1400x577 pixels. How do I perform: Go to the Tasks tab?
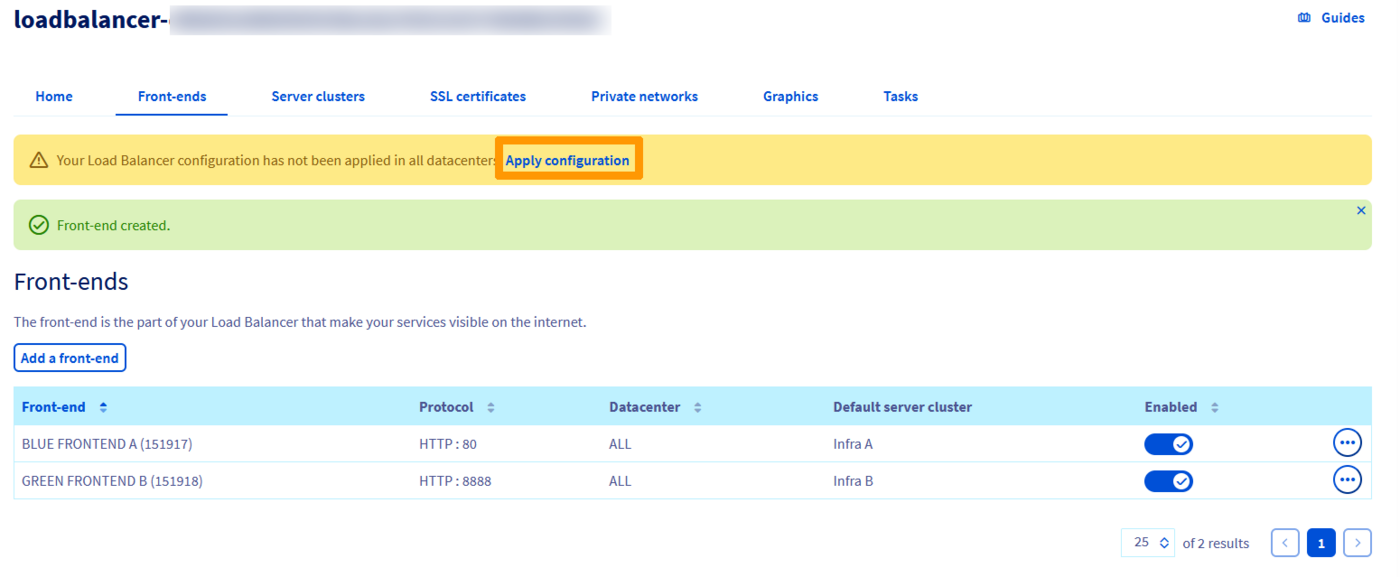coord(900,97)
